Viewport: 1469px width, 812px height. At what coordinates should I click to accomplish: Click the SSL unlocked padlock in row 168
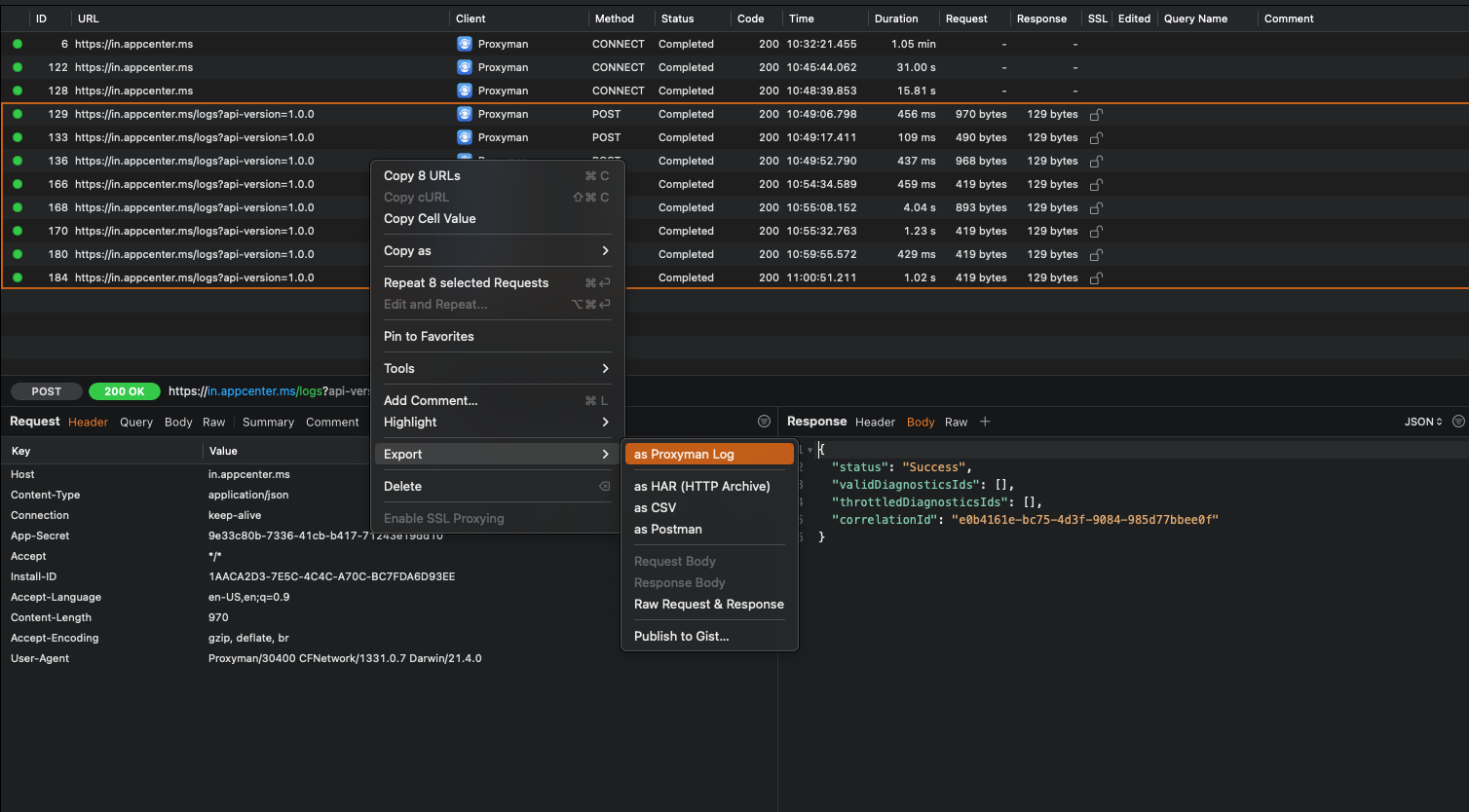(1096, 207)
